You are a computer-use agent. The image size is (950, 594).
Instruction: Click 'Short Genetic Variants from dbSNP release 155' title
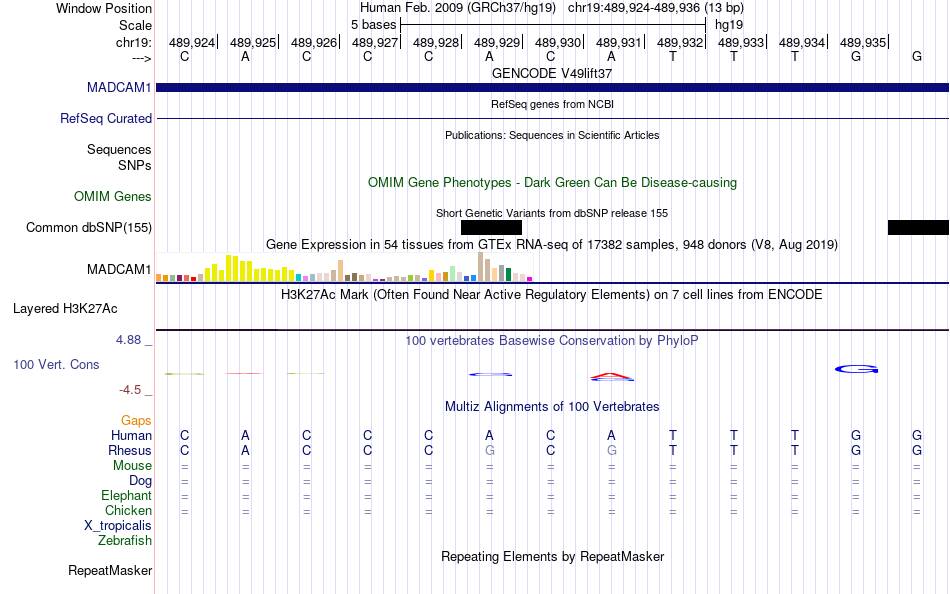552,213
